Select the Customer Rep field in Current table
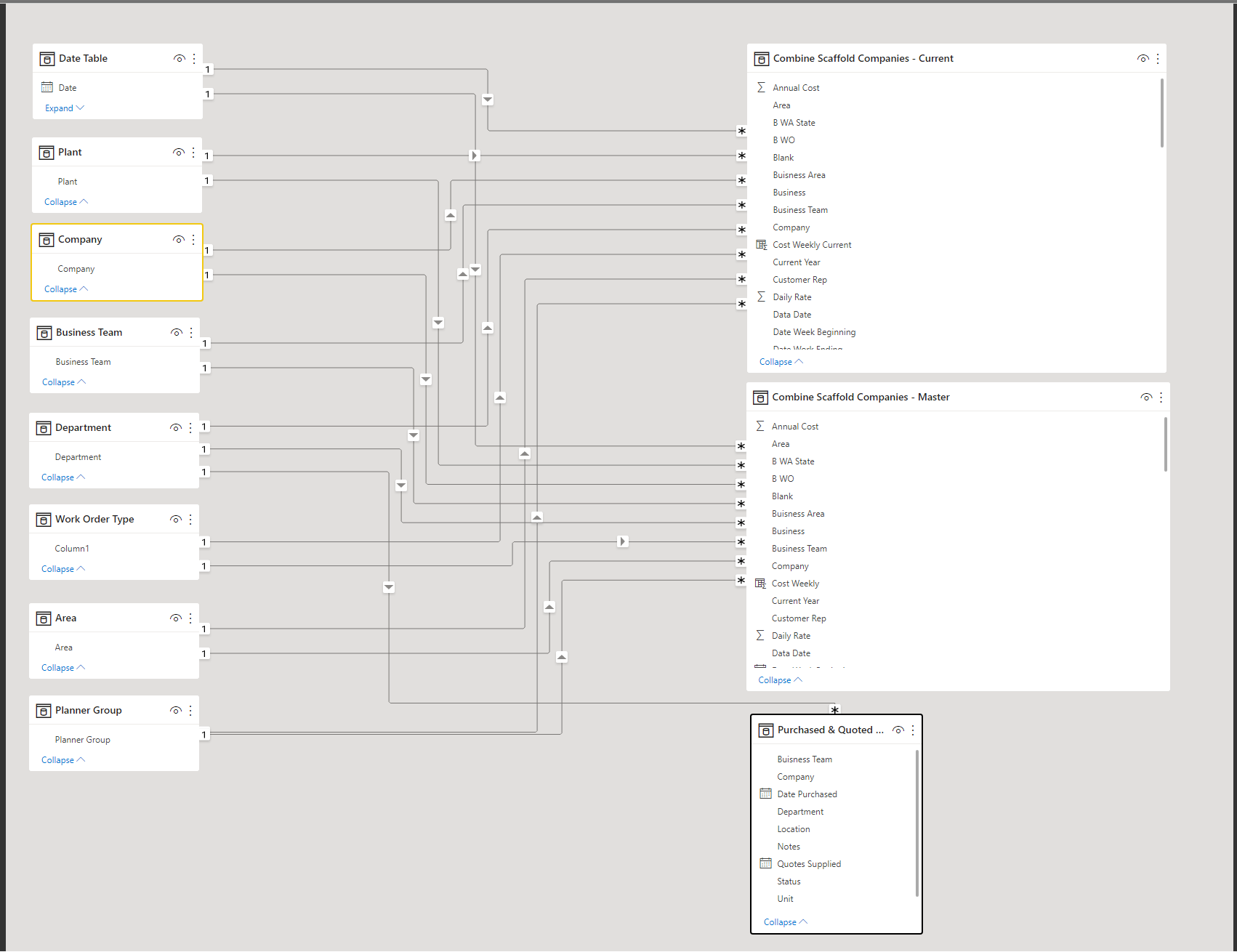This screenshot has width=1237, height=952. tap(799, 280)
